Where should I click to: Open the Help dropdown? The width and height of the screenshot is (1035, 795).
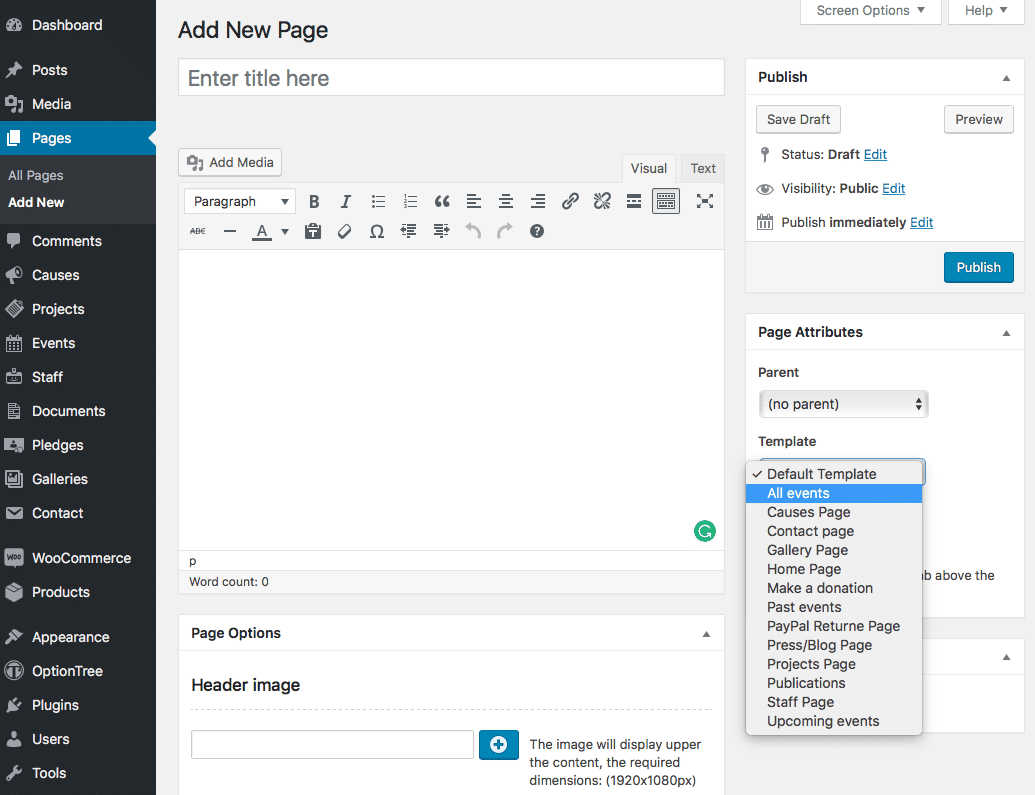tap(986, 11)
